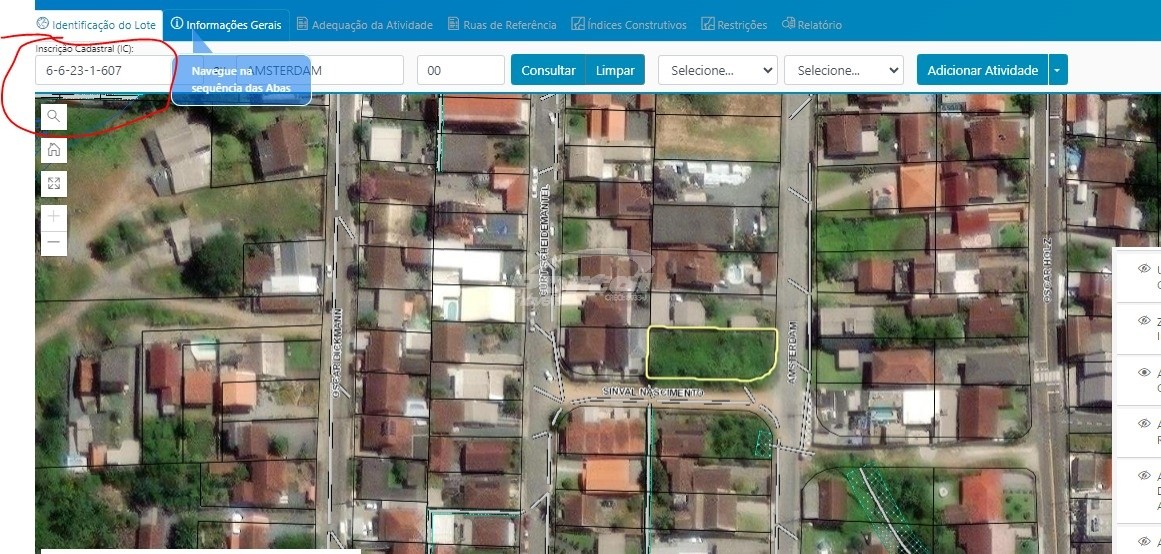Open the Ruas de Referência tab
The image size is (1161, 554).
click(x=502, y=24)
